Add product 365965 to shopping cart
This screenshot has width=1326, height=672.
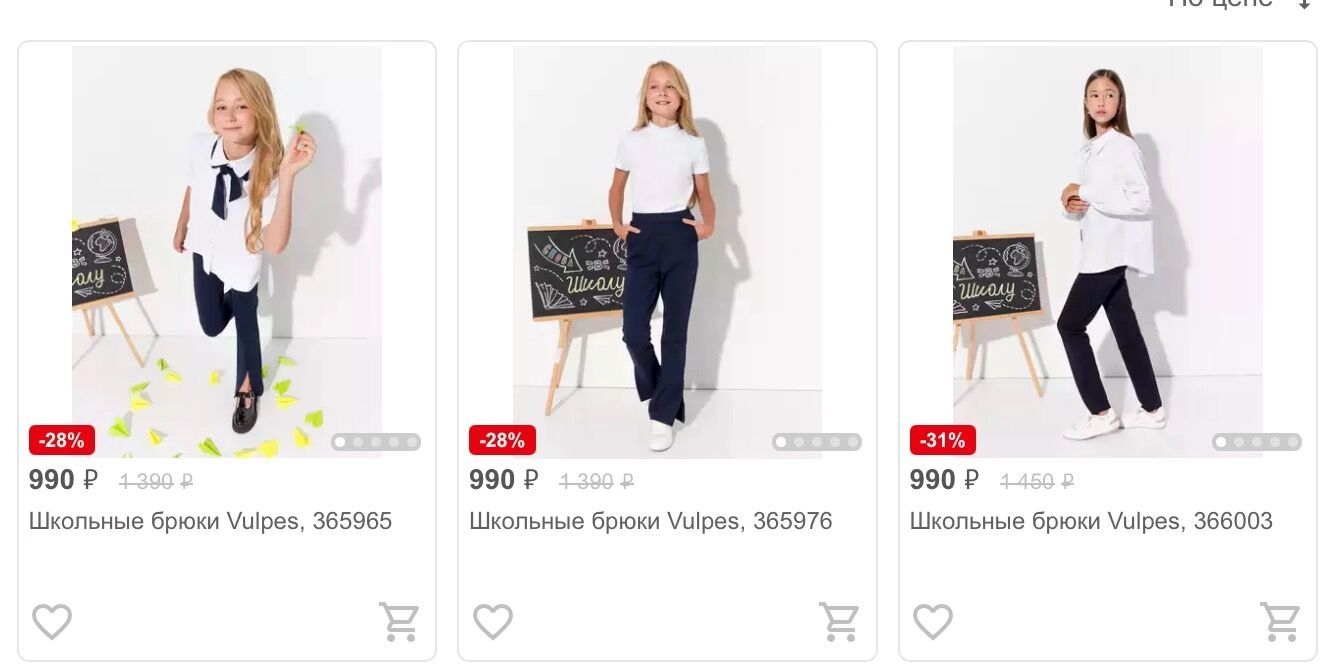coord(399,622)
